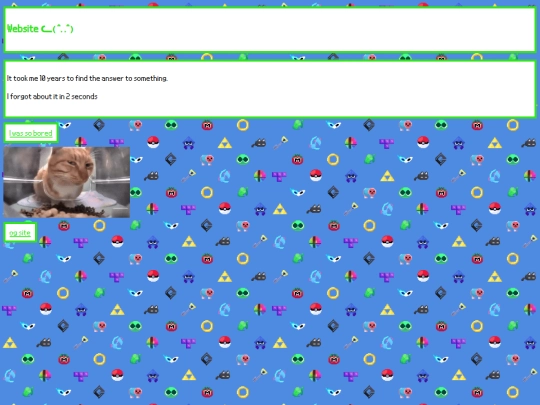Open the "I was so bored" link
Image resolution: width=540 pixels, height=405 pixels.
tap(31, 133)
